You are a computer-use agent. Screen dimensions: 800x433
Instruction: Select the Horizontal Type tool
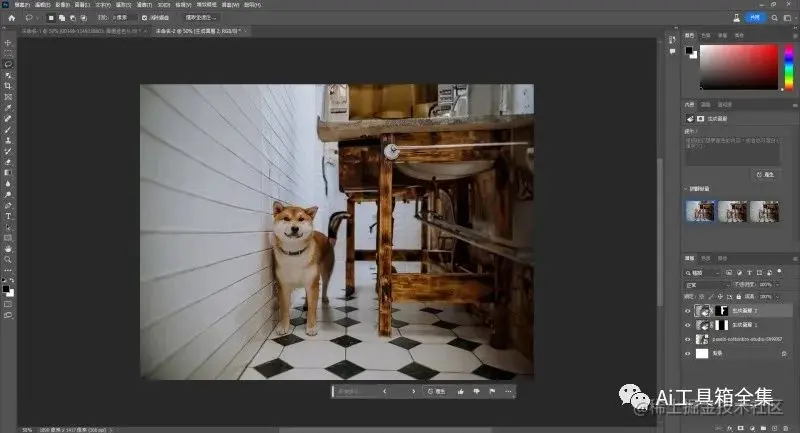click(8, 216)
